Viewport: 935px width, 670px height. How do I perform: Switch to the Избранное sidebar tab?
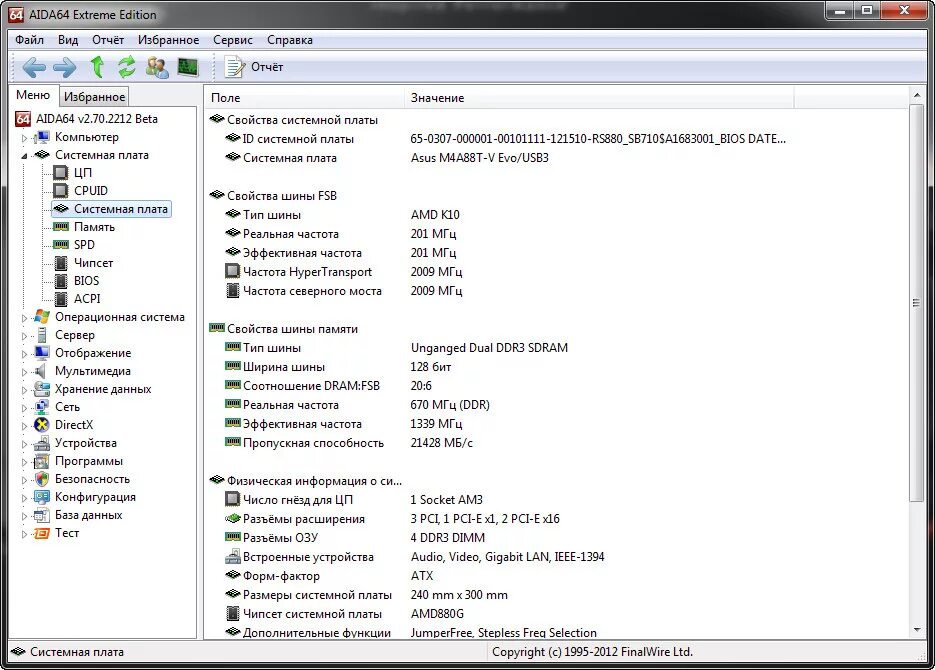94,97
